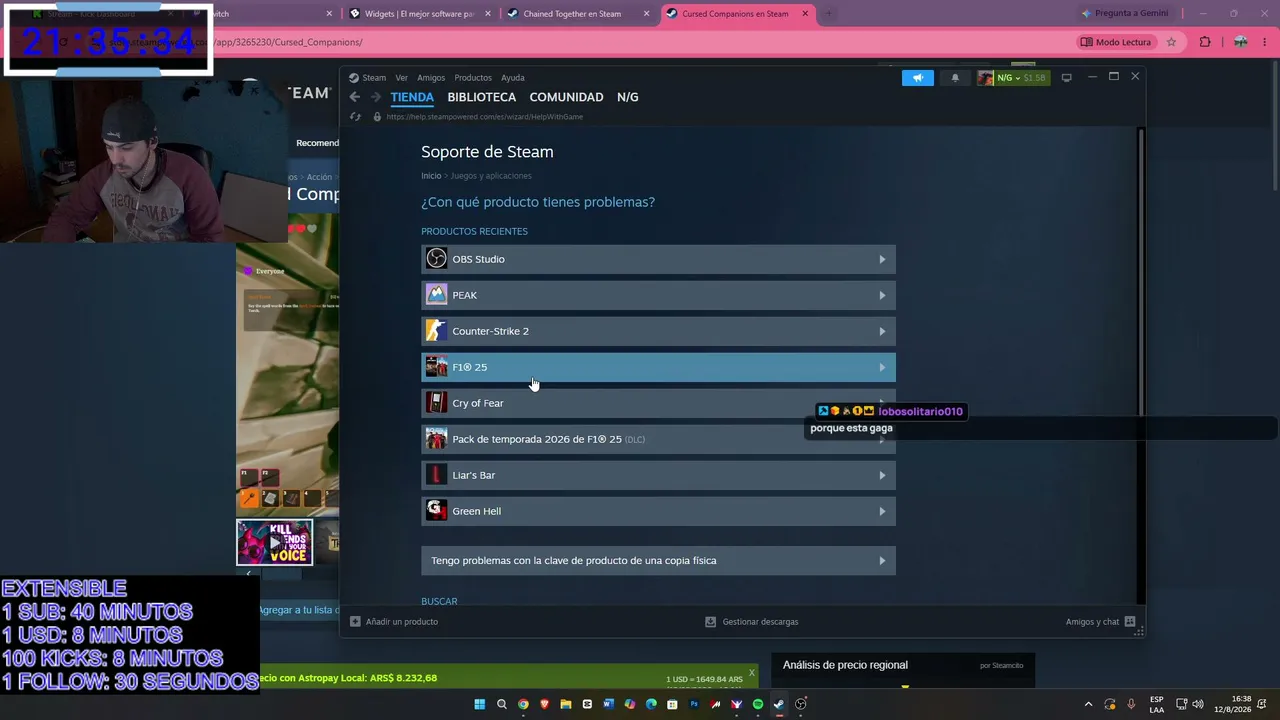
Task: Open the Productos menu
Action: [x=473, y=77]
